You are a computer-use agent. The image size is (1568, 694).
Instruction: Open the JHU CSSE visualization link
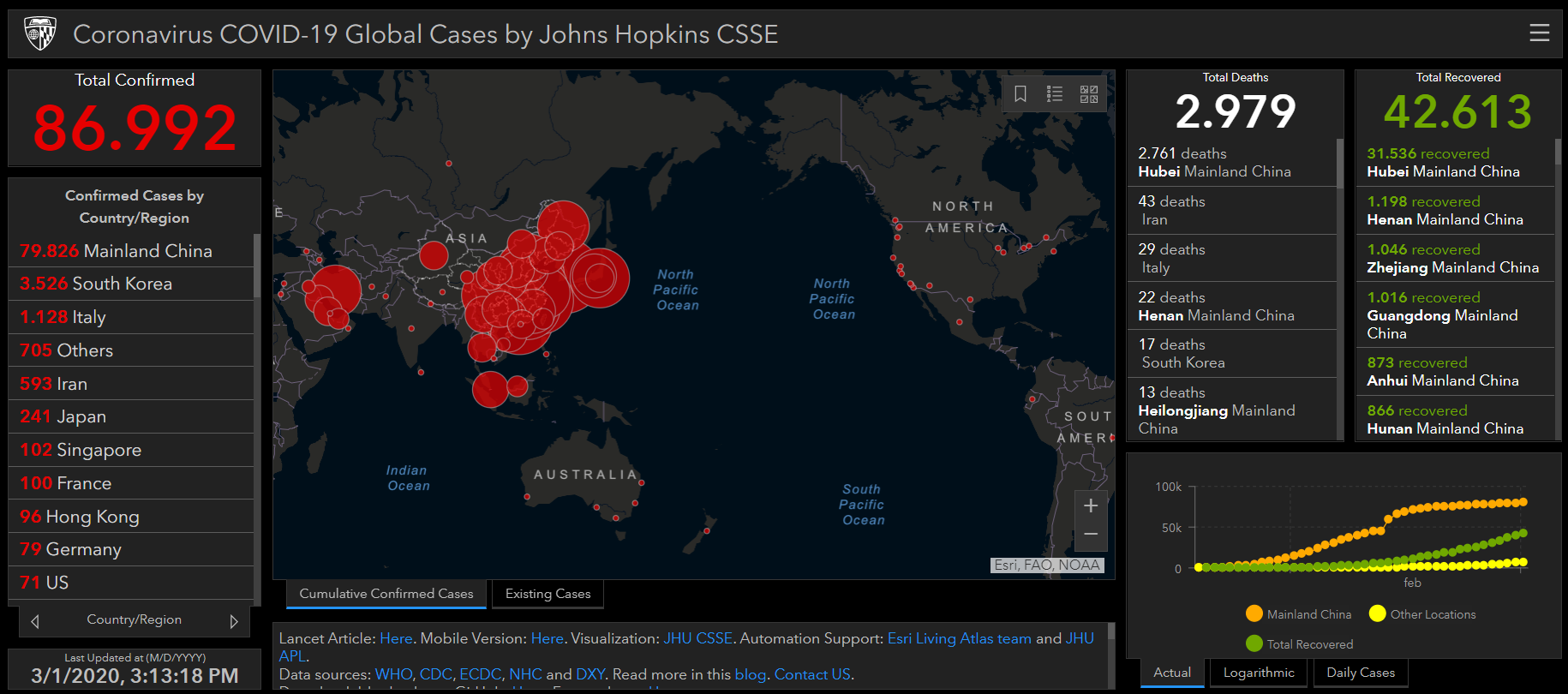pos(697,638)
